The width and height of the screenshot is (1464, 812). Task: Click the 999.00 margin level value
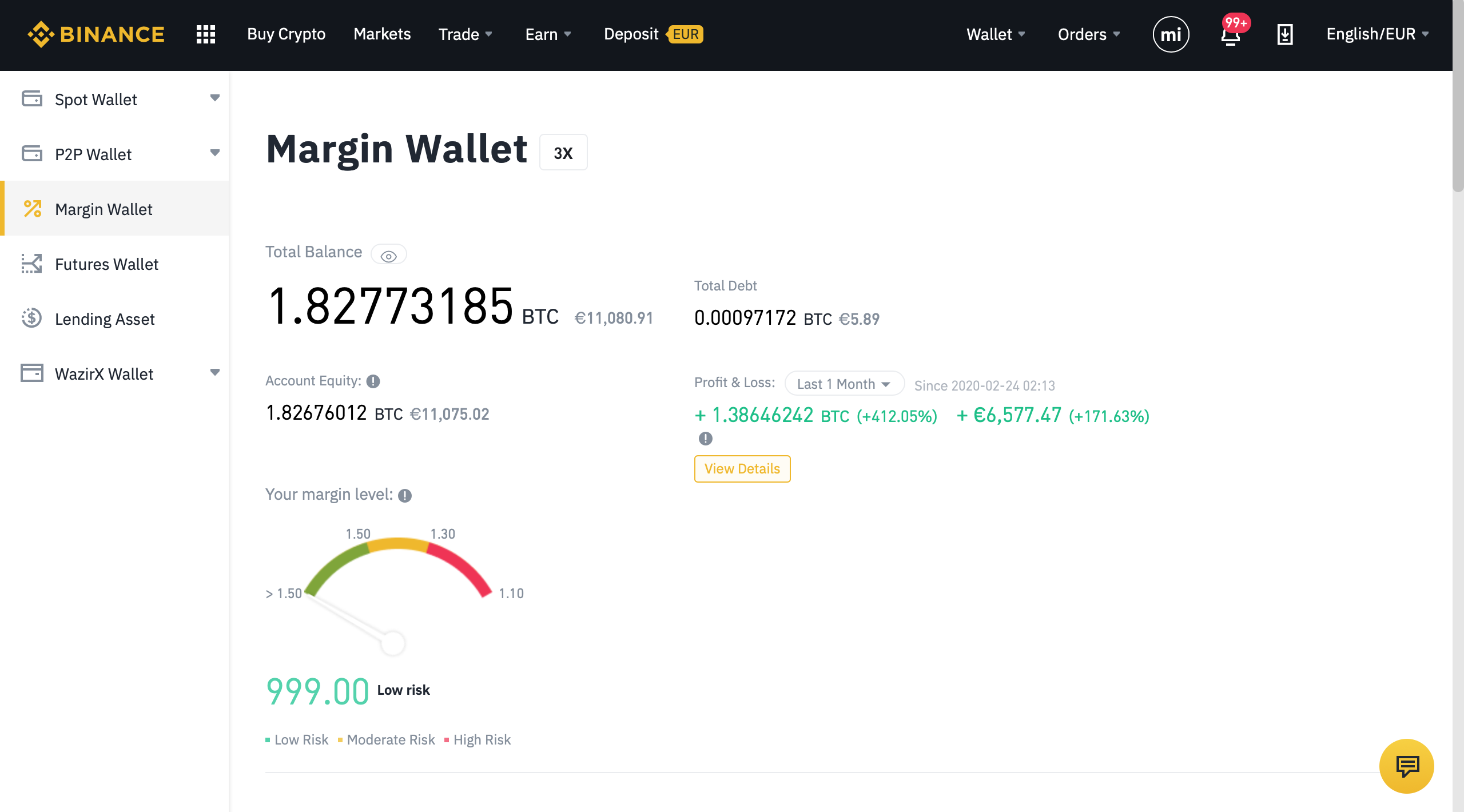[317, 691]
